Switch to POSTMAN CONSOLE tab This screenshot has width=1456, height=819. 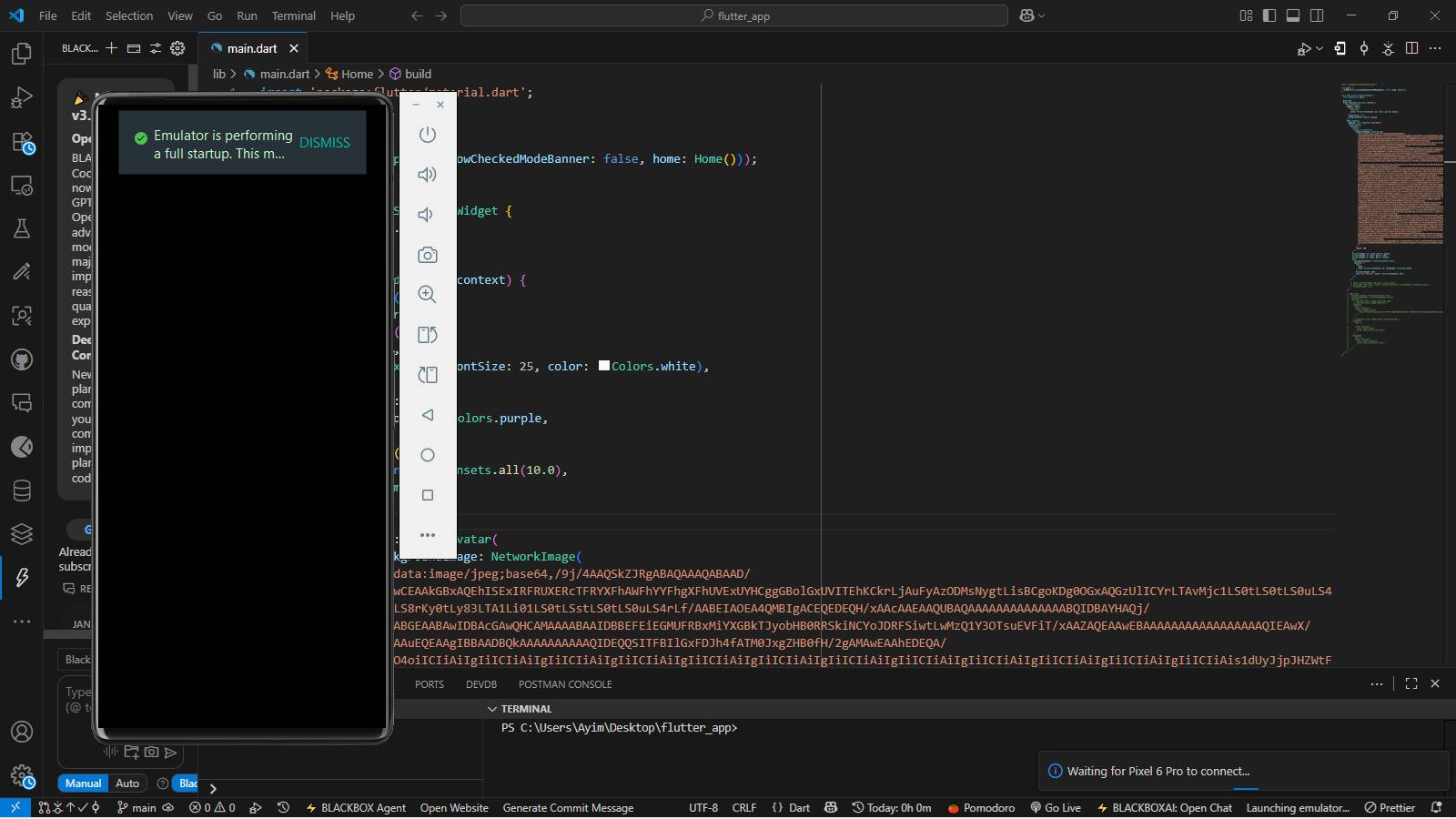pyautogui.click(x=565, y=684)
